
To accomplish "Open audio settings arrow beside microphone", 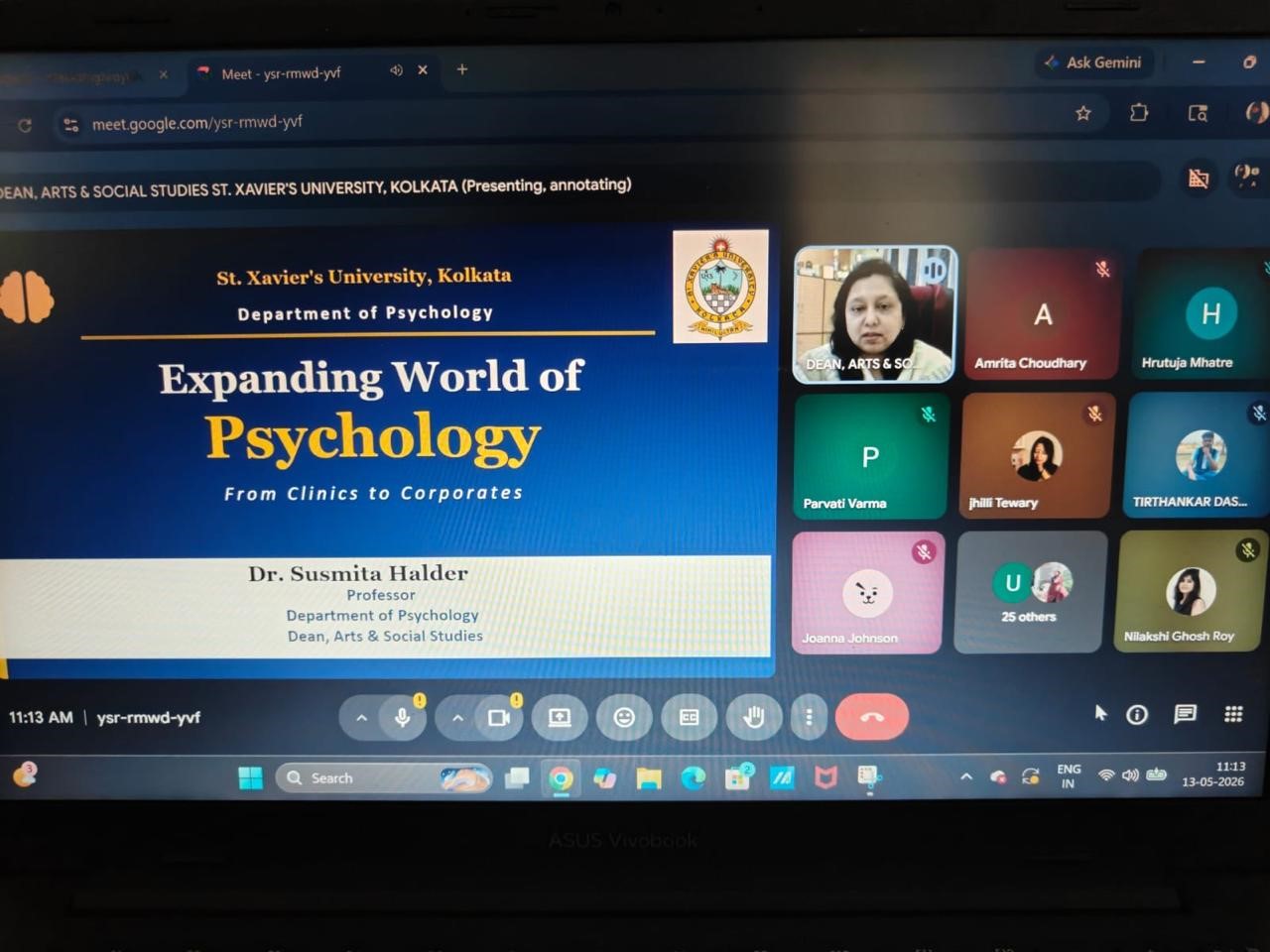I will coord(361,717).
